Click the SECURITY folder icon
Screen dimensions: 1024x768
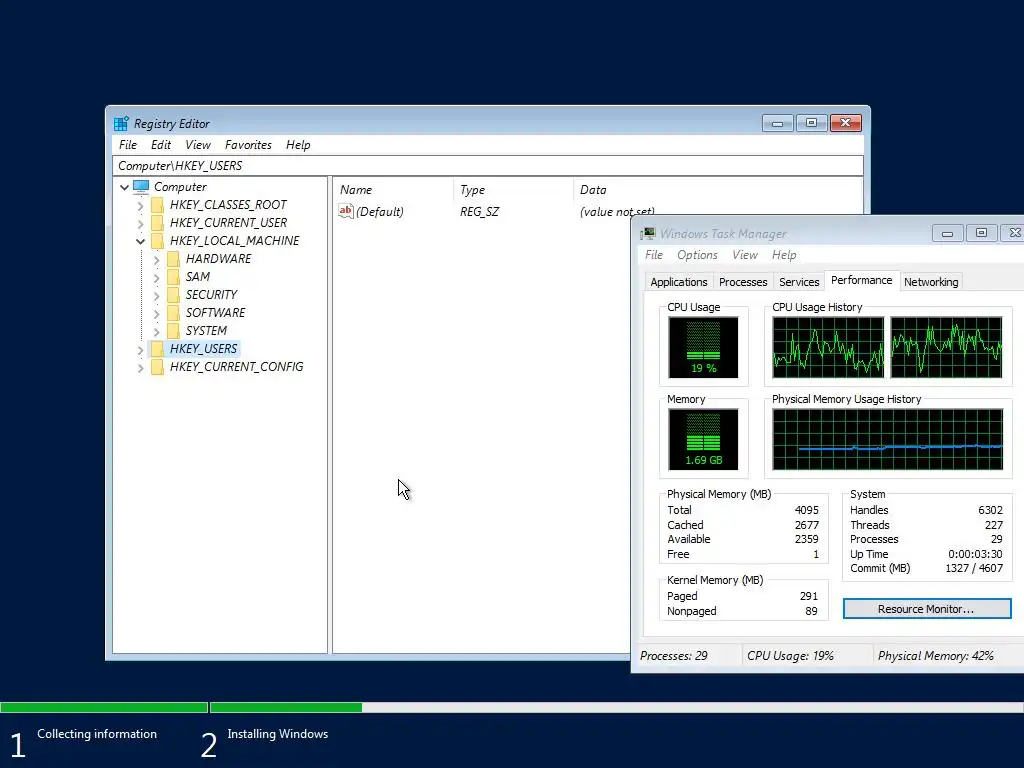tap(173, 295)
